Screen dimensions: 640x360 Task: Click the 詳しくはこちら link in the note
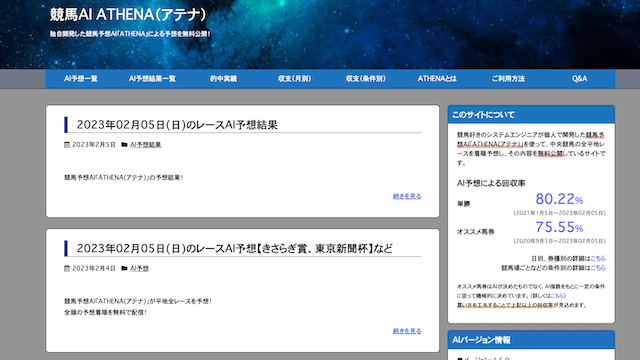tap(558, 296)
